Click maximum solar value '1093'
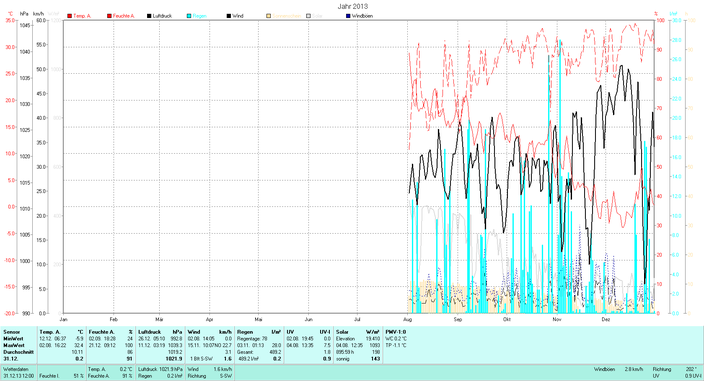The height and width of the screenshot is (381, 704). (375, 346)
